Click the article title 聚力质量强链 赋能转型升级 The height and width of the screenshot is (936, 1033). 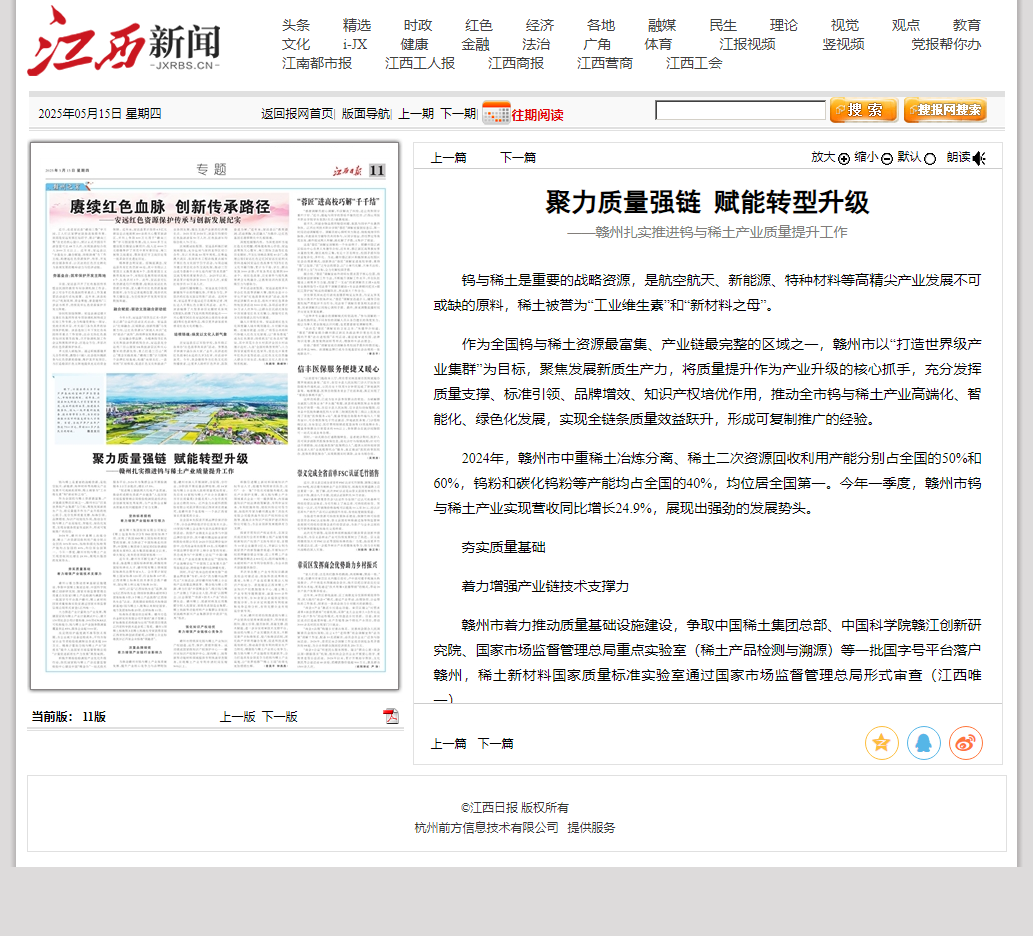pos(708,202)
